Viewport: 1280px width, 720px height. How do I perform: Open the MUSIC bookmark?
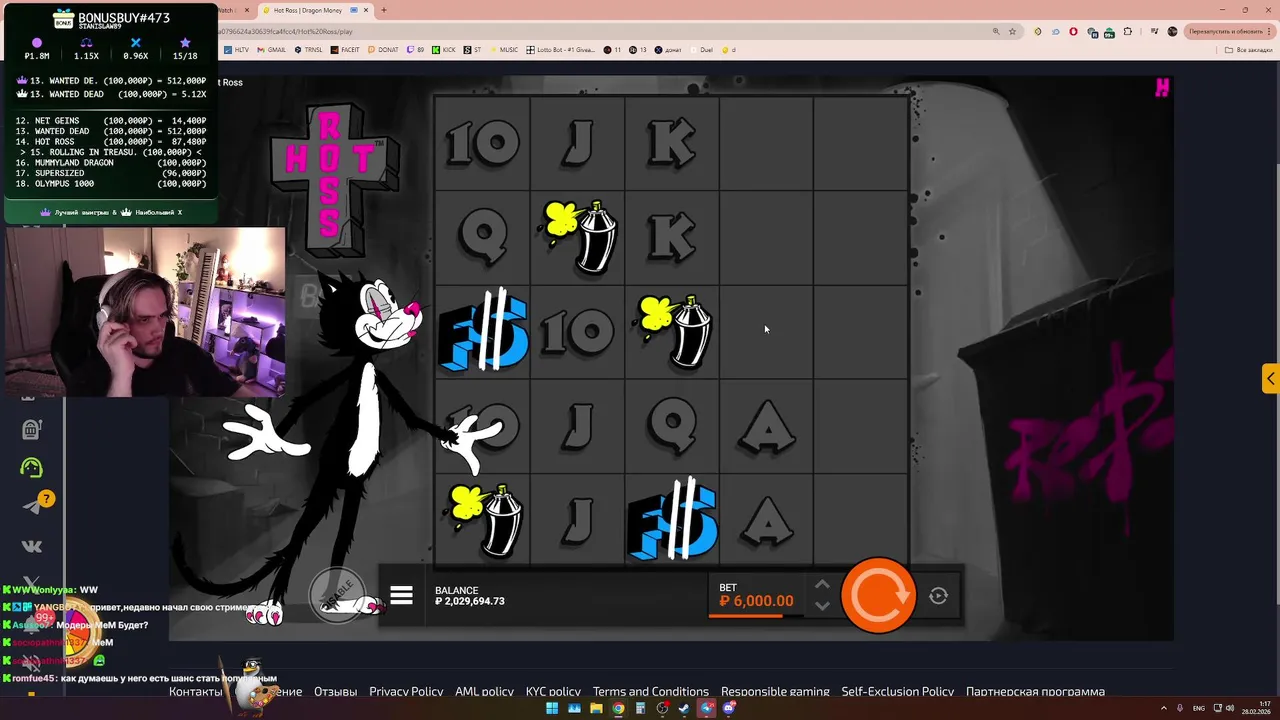click(503, 50)
